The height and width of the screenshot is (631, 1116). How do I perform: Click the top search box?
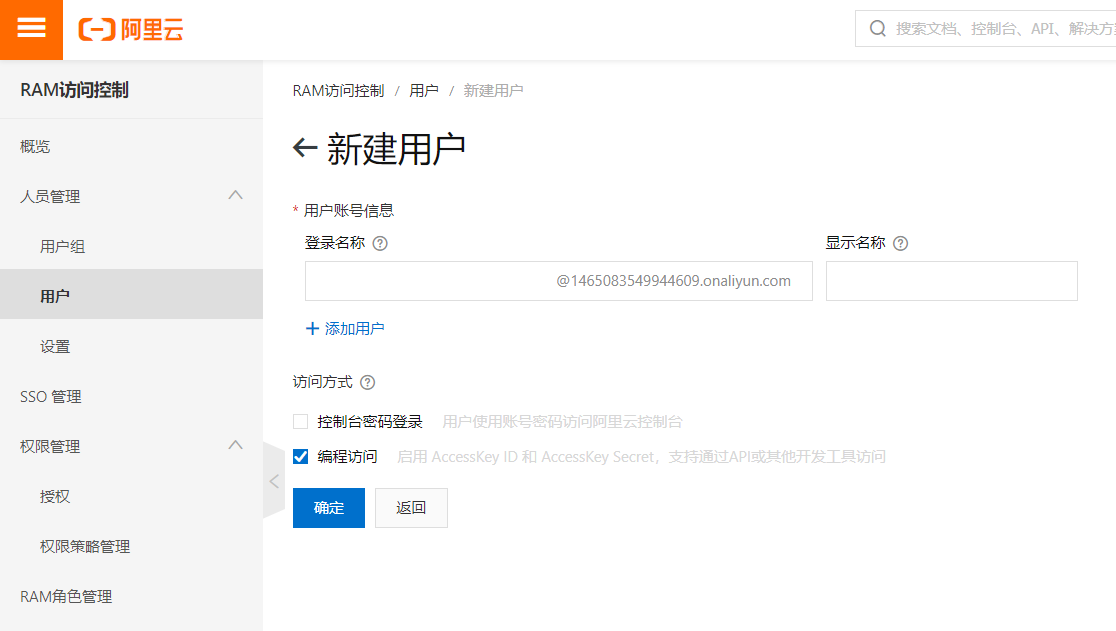(986, 28)
